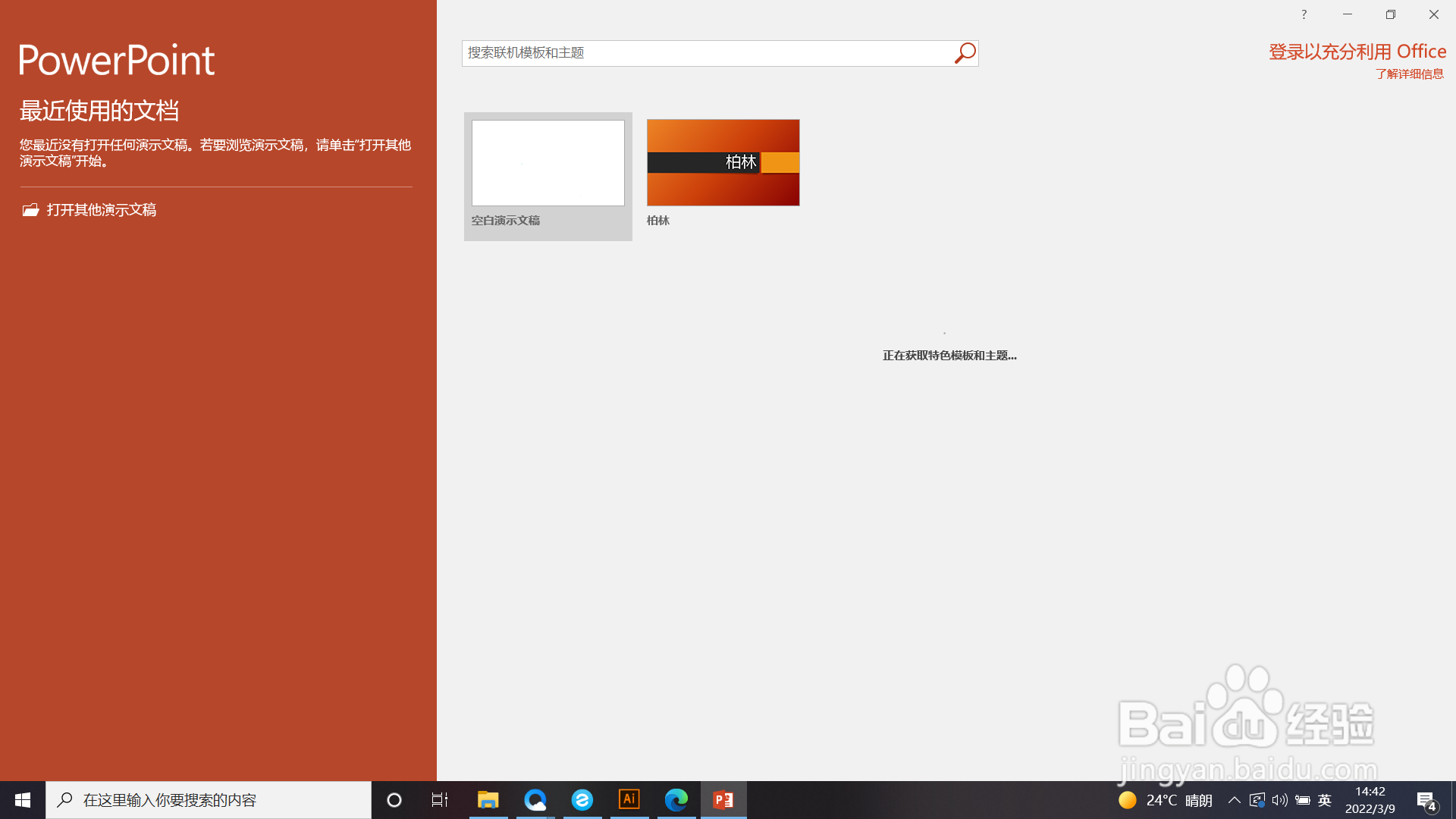Screen dimensions: 1456x819
Task: Click the Windows taskbar search box
Action: point(209,800)
